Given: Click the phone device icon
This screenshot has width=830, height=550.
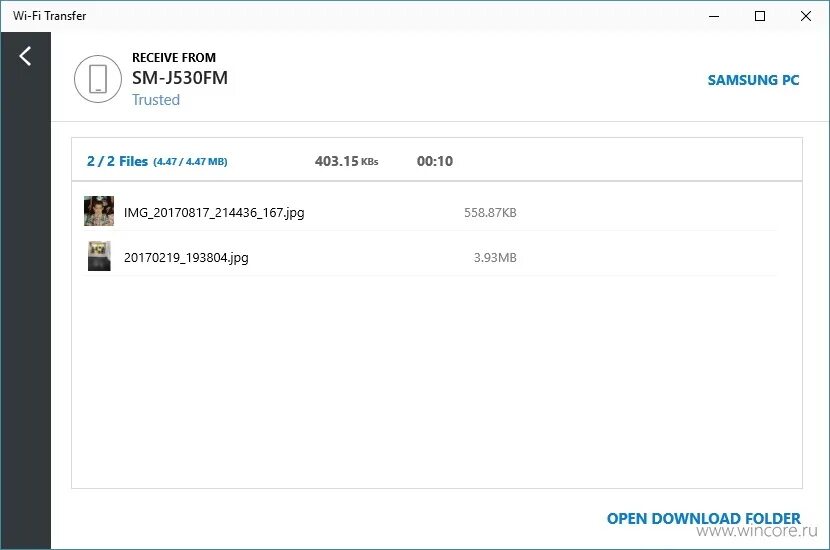Looking at the screenshot, I should click(x=98, y=79).
